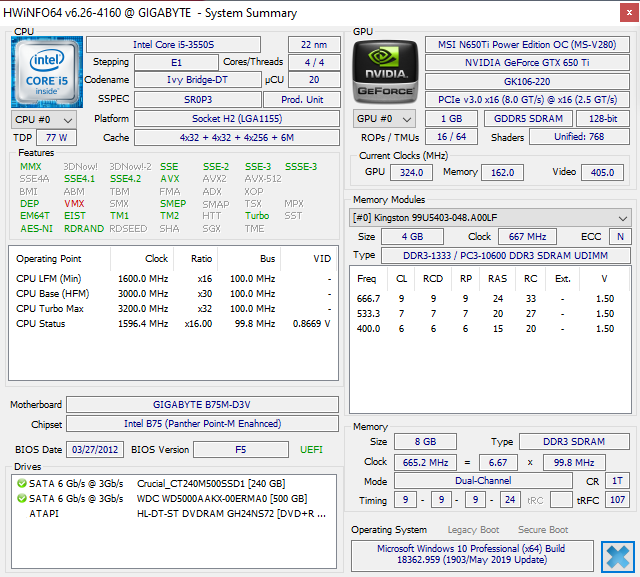Click the GDDR5 SDRAM field

pos(528,119)
